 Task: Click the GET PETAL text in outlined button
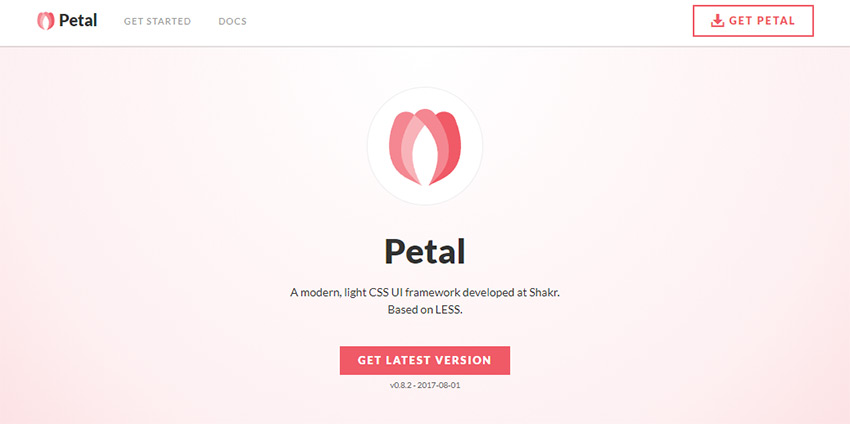[x=762, y=21]
